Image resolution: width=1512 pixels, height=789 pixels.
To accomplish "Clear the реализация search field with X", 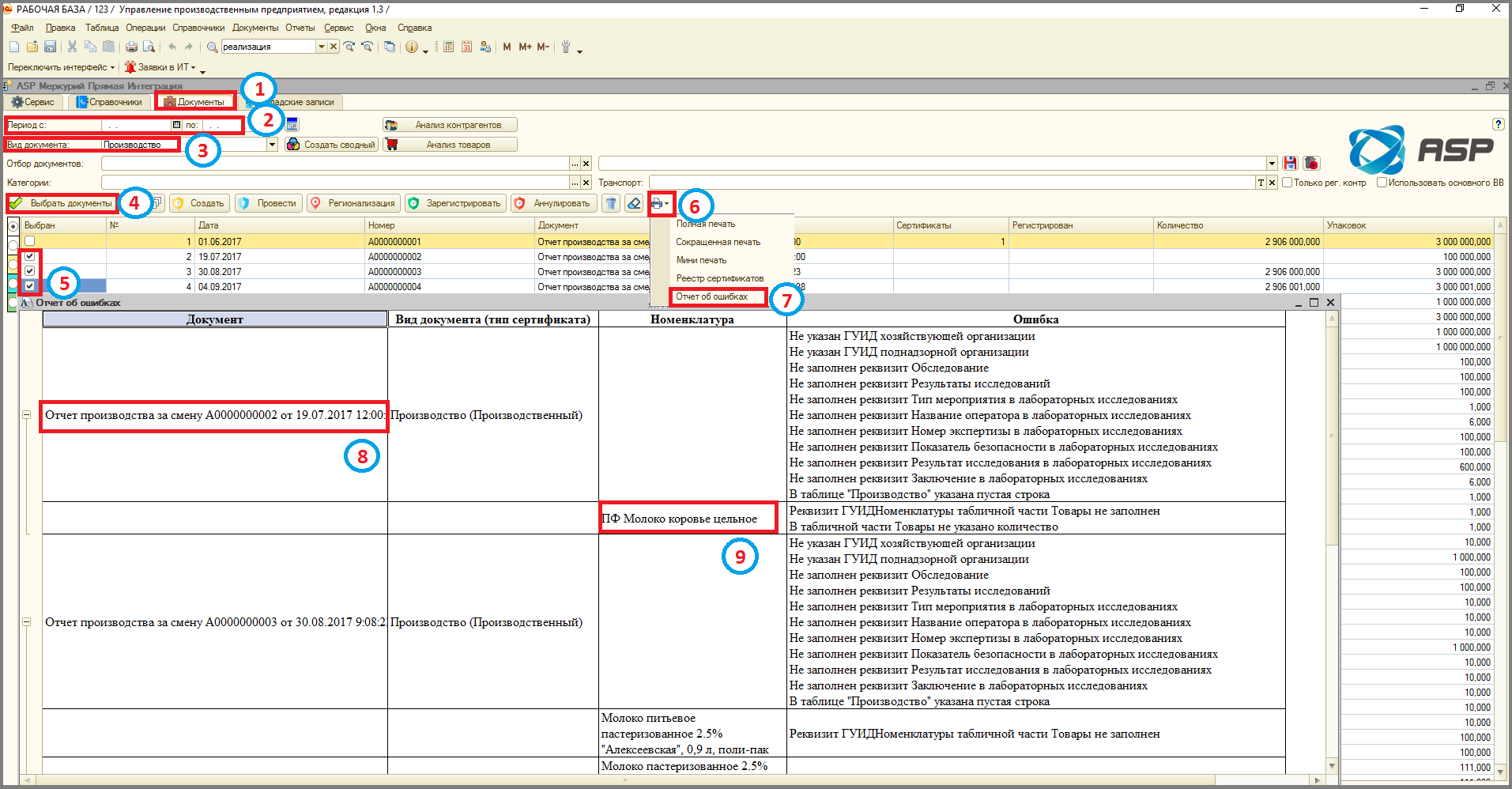I will 334,47.
